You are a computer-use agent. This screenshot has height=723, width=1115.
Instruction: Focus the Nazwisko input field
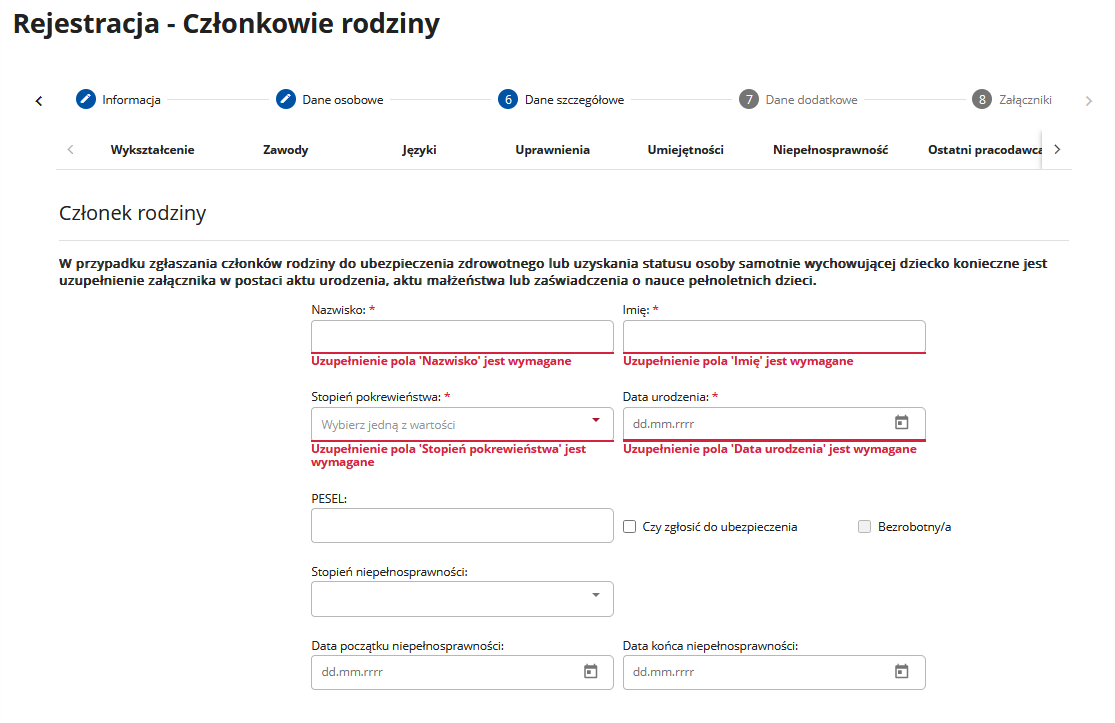coord(462,336)
